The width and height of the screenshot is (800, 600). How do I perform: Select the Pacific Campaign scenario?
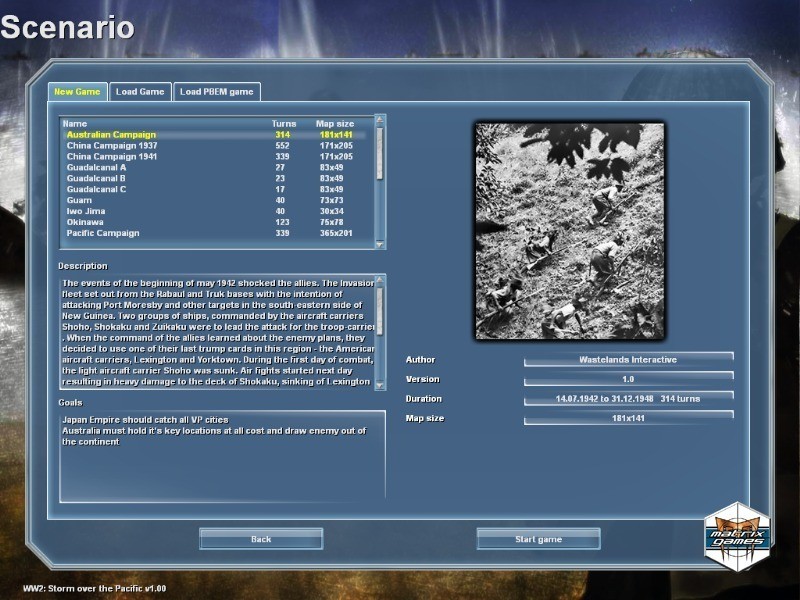(x=103, y=233)
